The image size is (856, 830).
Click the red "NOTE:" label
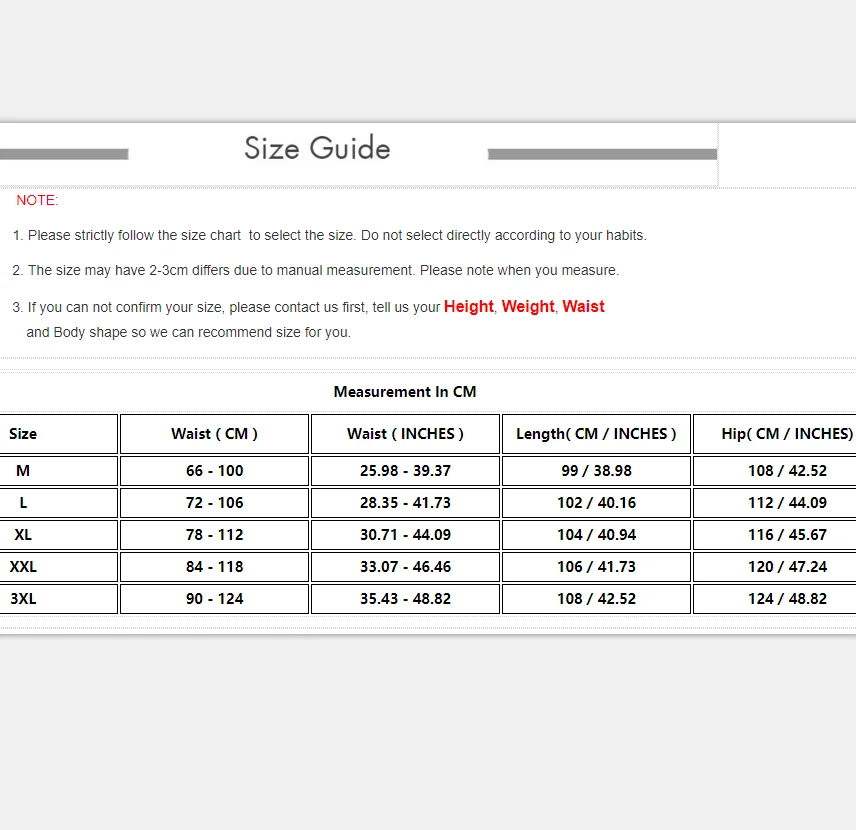pyautogui.click(x=37, y=200)
